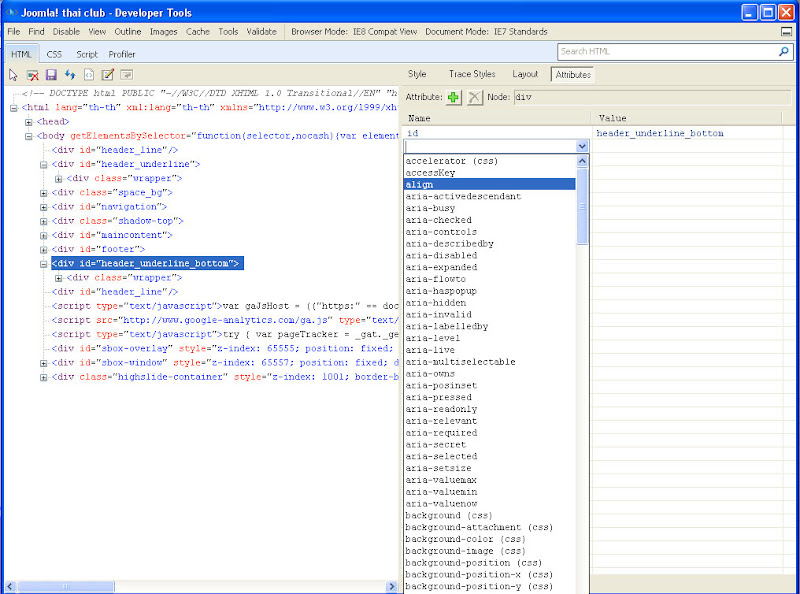Expand the div maincontent node
The width and height of the screenshot is (800, 594).
[x=43, y=235]
